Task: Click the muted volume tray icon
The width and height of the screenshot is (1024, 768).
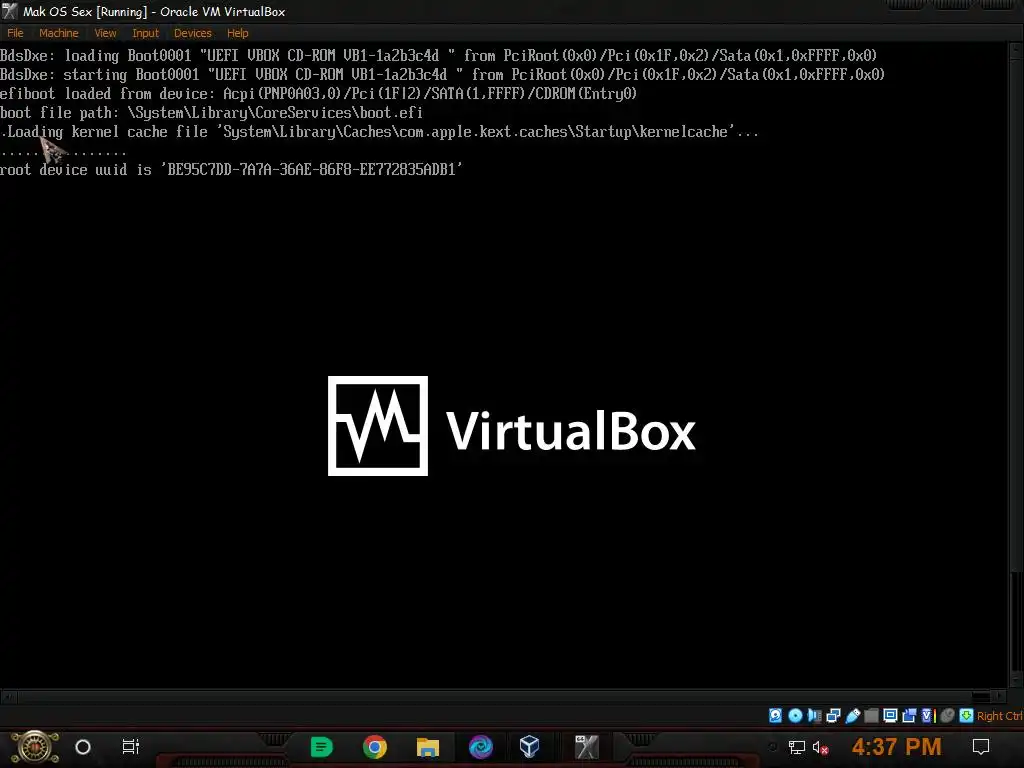Action: 821,747
